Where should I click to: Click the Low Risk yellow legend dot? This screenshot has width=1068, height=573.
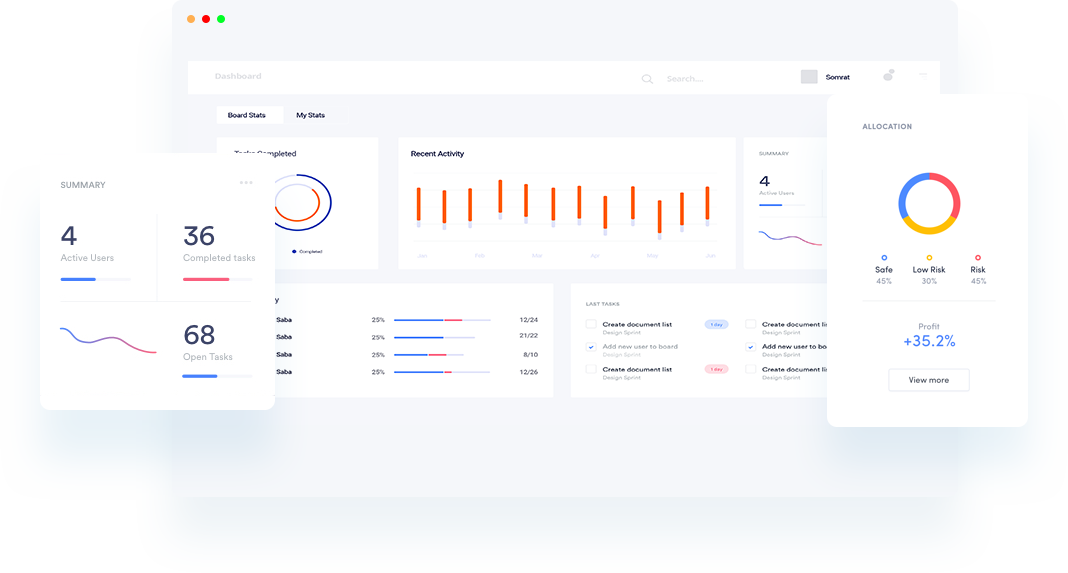coord(929,258)
